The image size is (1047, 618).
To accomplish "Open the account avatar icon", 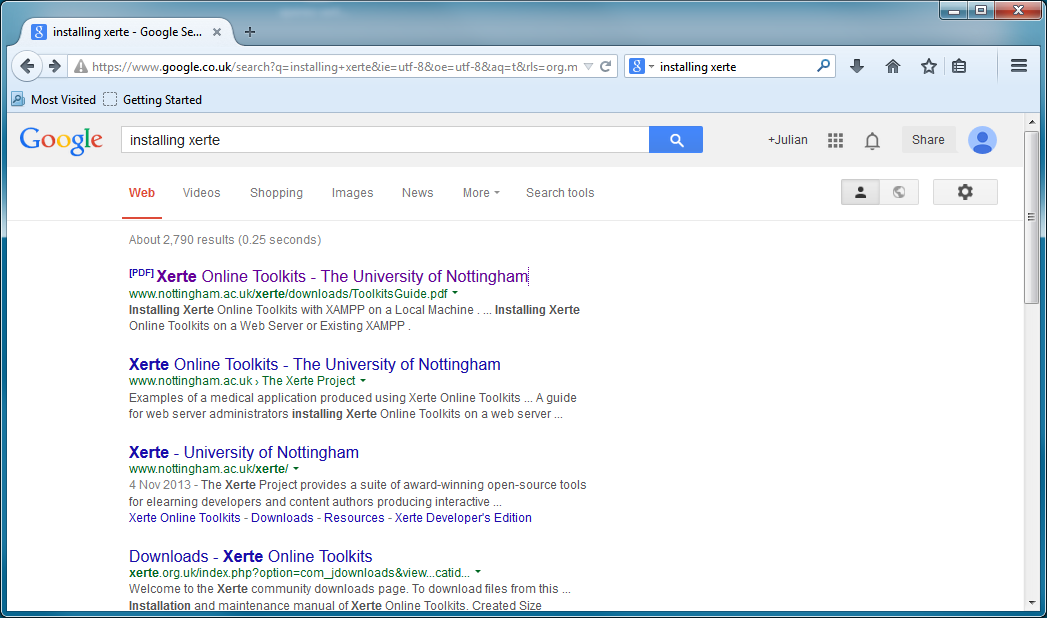I will pyautogui.click(x=982, y=140).
